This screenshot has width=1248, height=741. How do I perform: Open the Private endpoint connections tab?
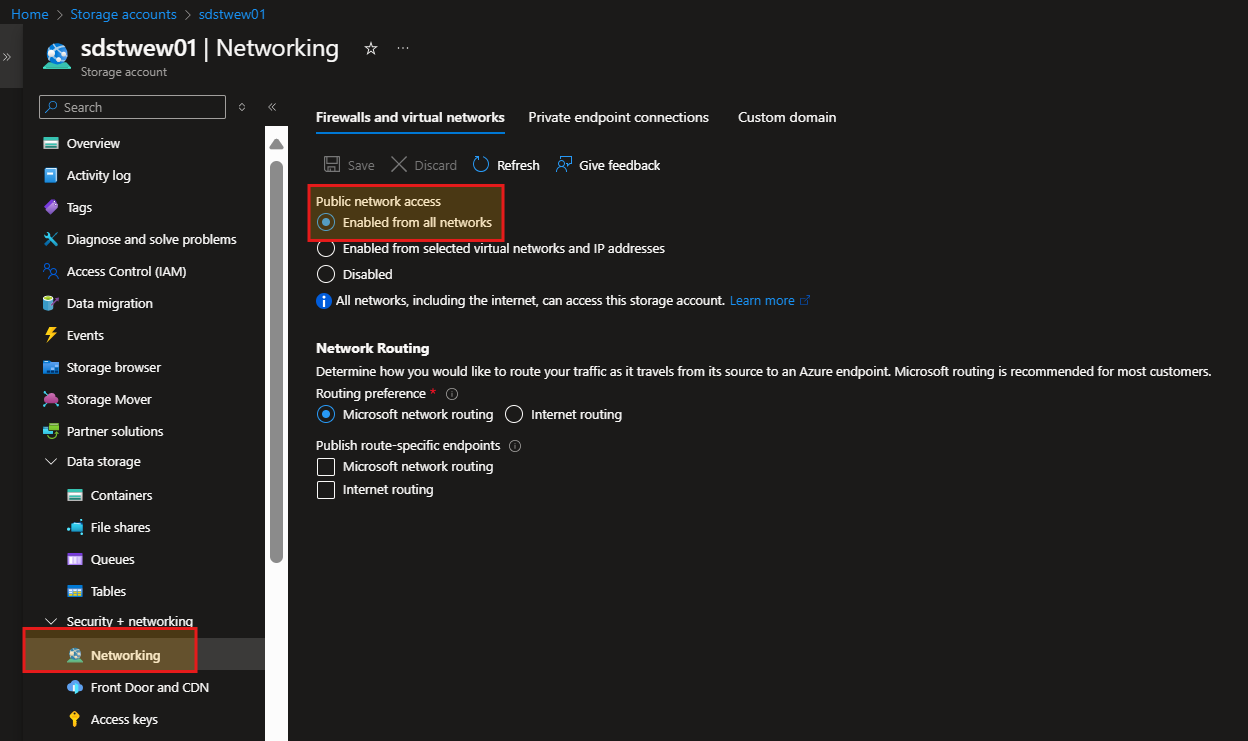point(618,117)
